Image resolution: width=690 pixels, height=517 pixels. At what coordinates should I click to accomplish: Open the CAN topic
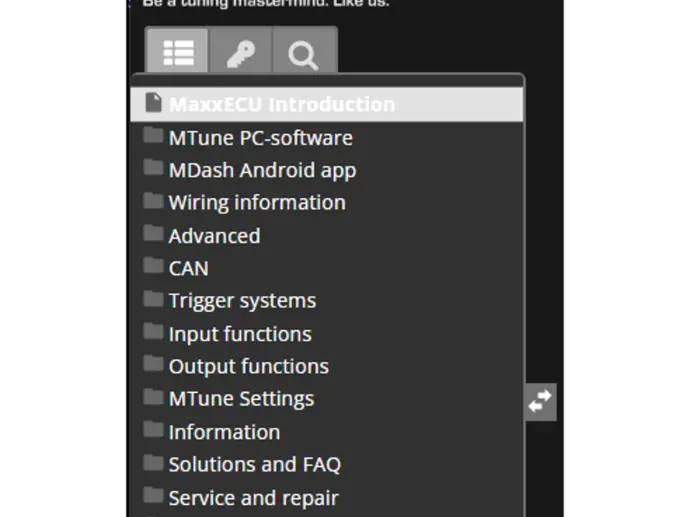tap(188, 268)
